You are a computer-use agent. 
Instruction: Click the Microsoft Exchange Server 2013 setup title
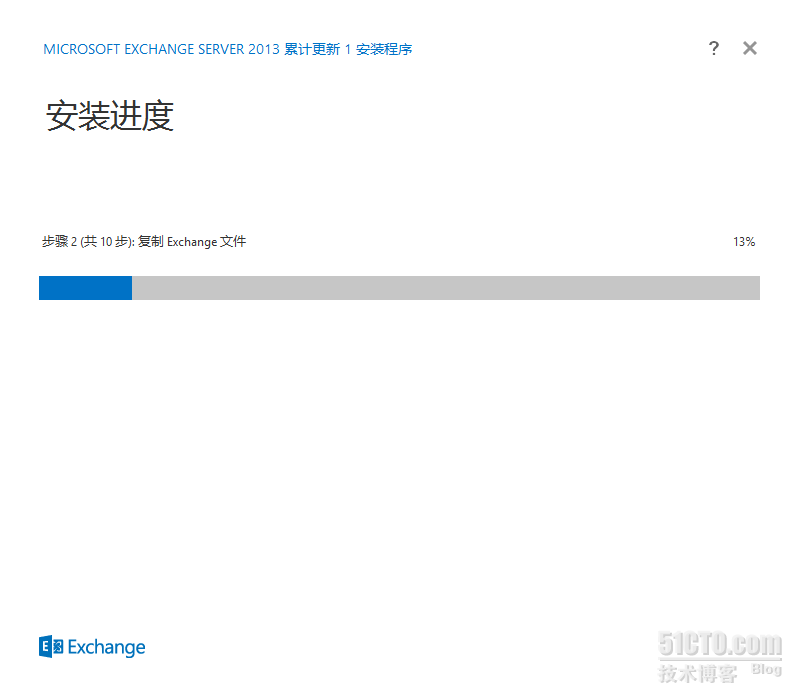pyautogui.click(x=227, y=49)
